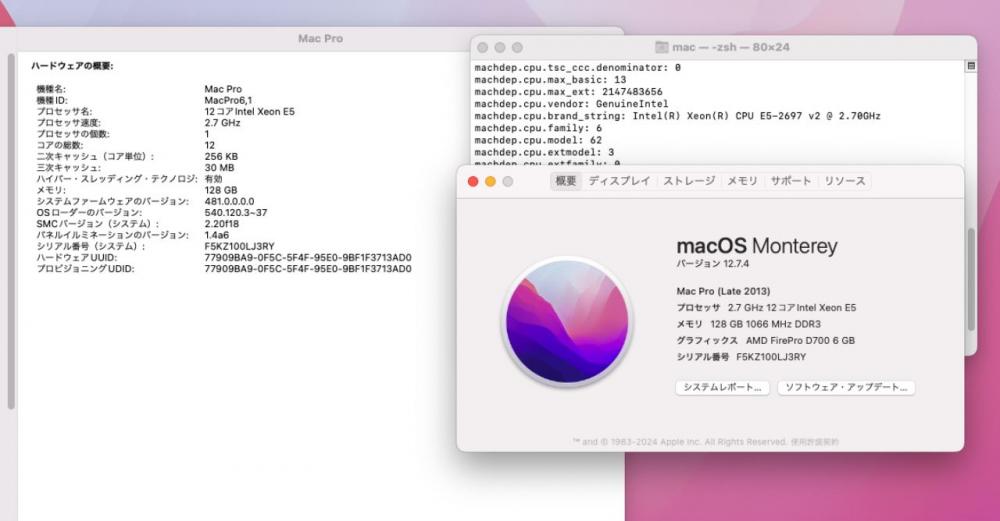Select the firmware version 481.0.0.0.0
The image size is (1000, 521).
(229, 201)
